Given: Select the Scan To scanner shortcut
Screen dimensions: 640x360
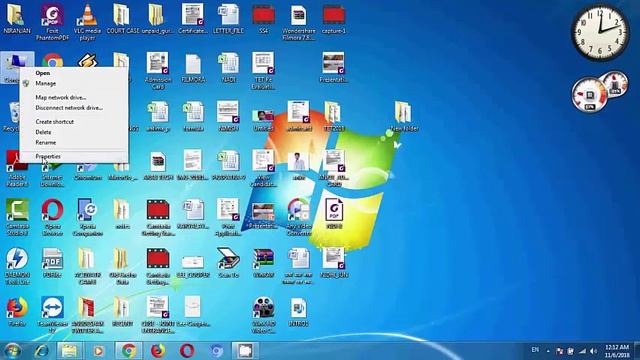Looking at the screenshot, I should point(228,263).
